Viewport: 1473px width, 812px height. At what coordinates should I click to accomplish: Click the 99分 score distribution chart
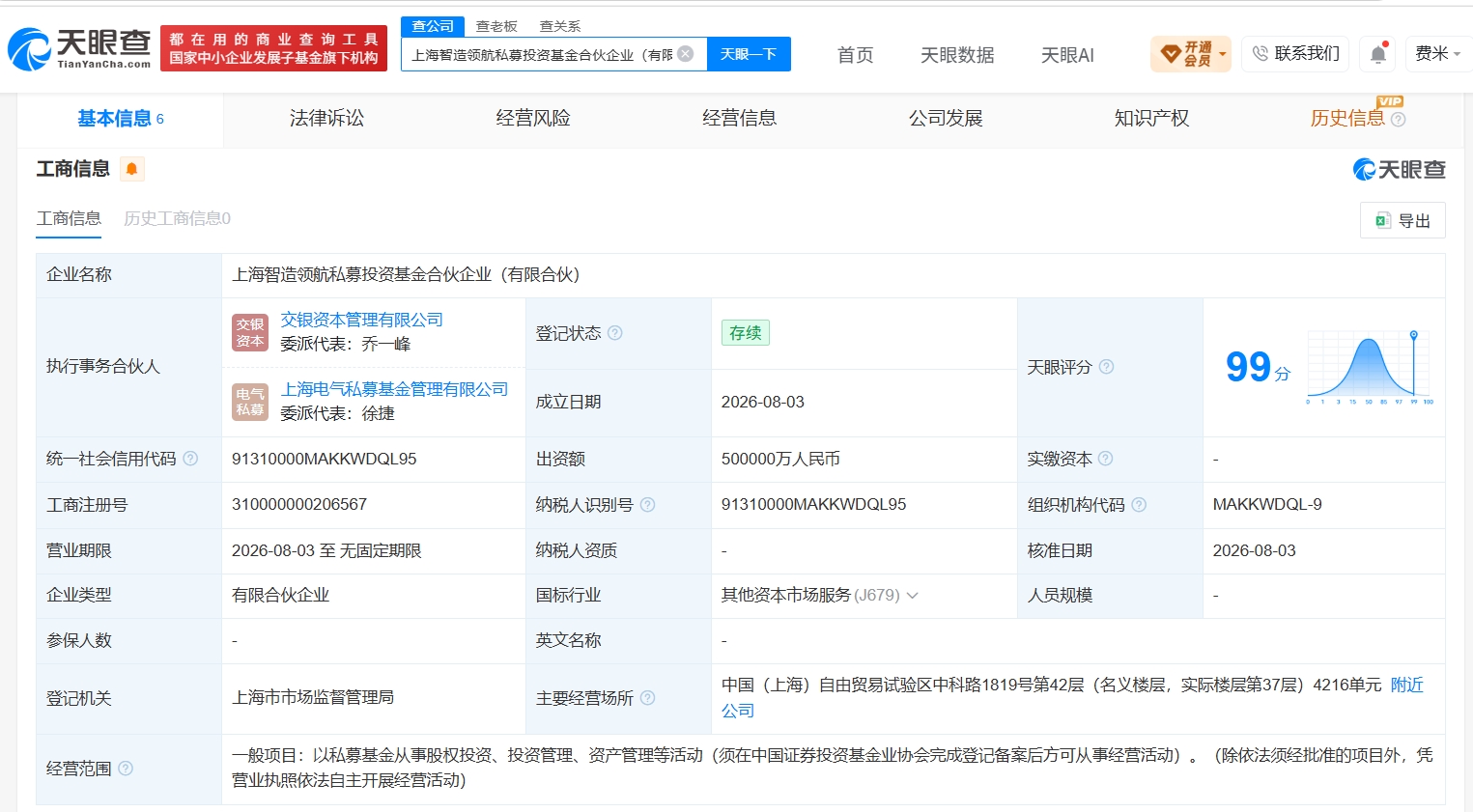(1370, 367)
